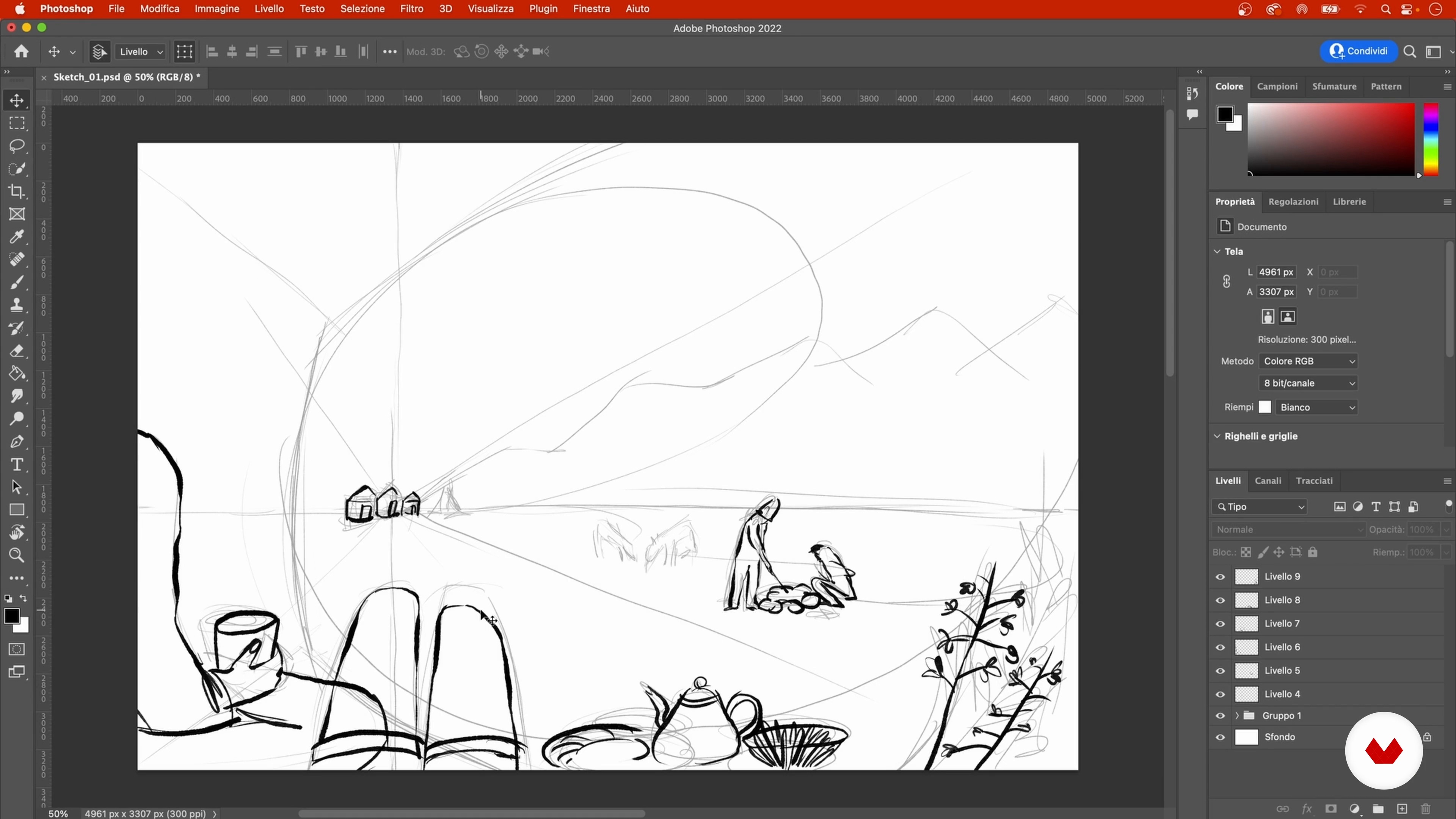Click the search icon in options bar
This screenshot has height=819, width=1456.
click(1410, 52)
